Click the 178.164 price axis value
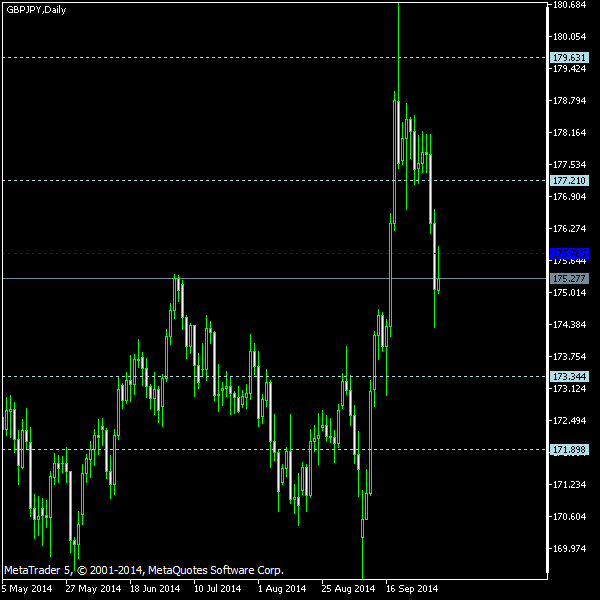 569,133
